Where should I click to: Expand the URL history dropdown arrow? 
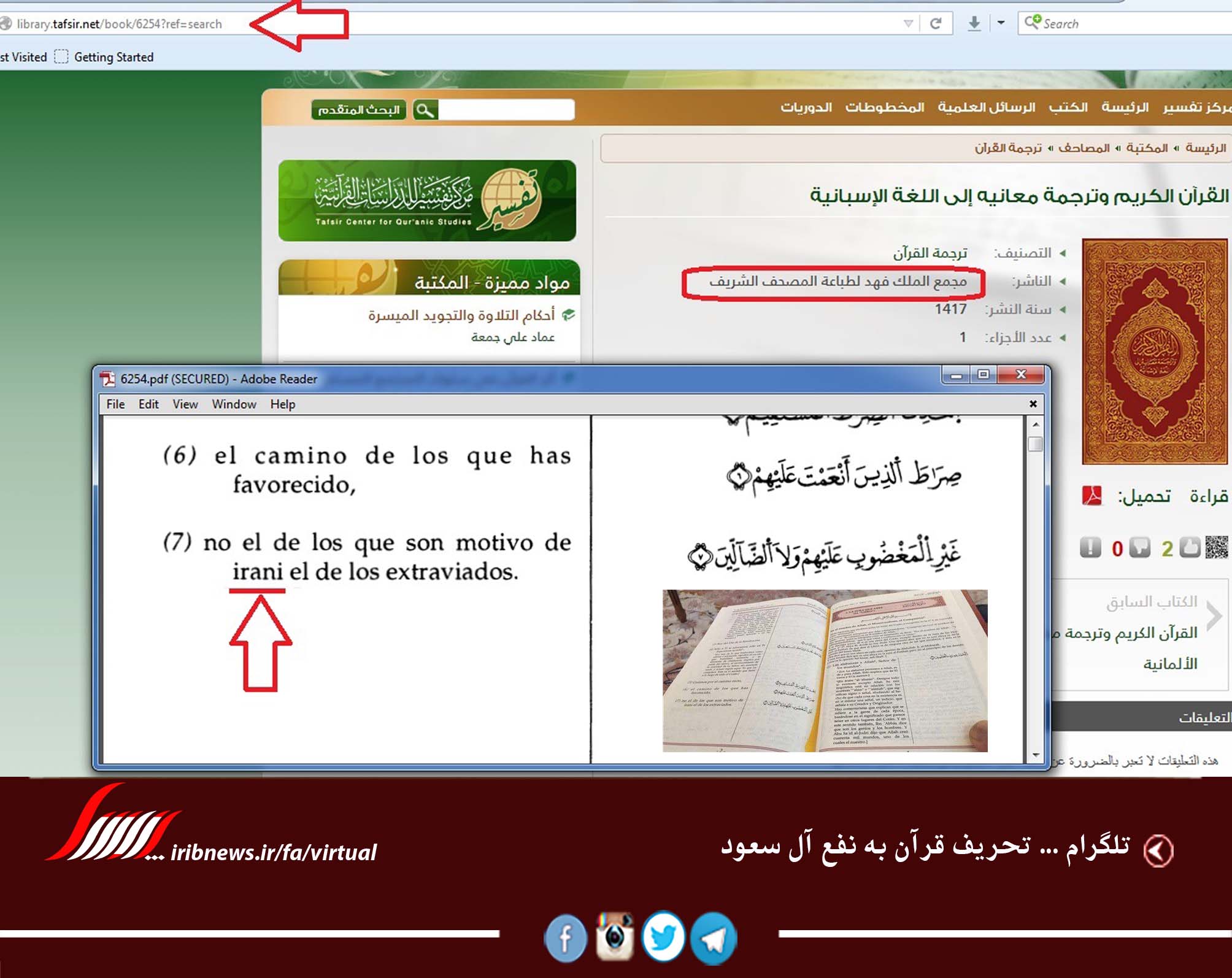point(908,24)
